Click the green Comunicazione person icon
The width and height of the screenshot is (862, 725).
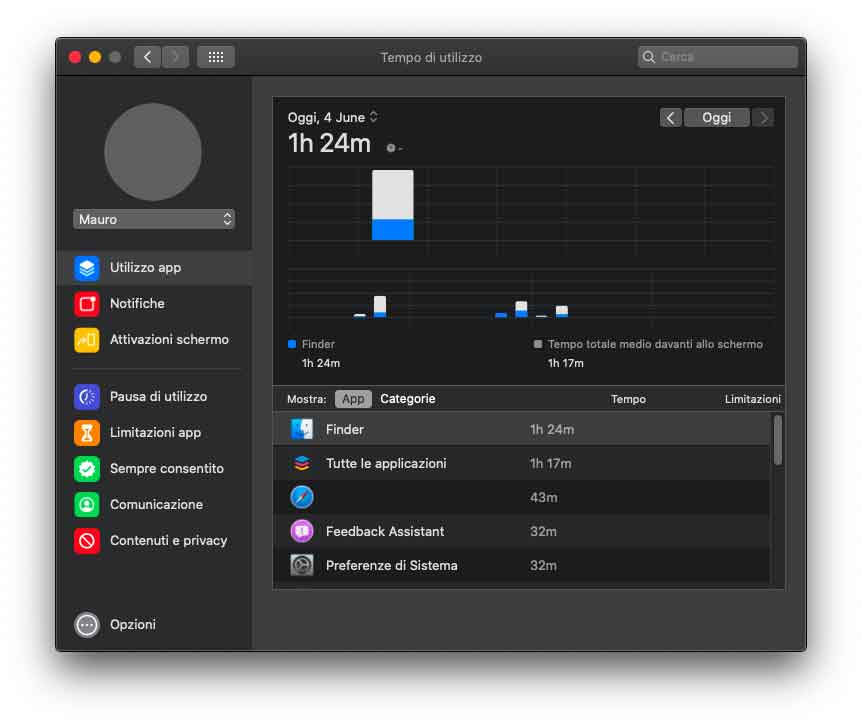tap(87, 505)
